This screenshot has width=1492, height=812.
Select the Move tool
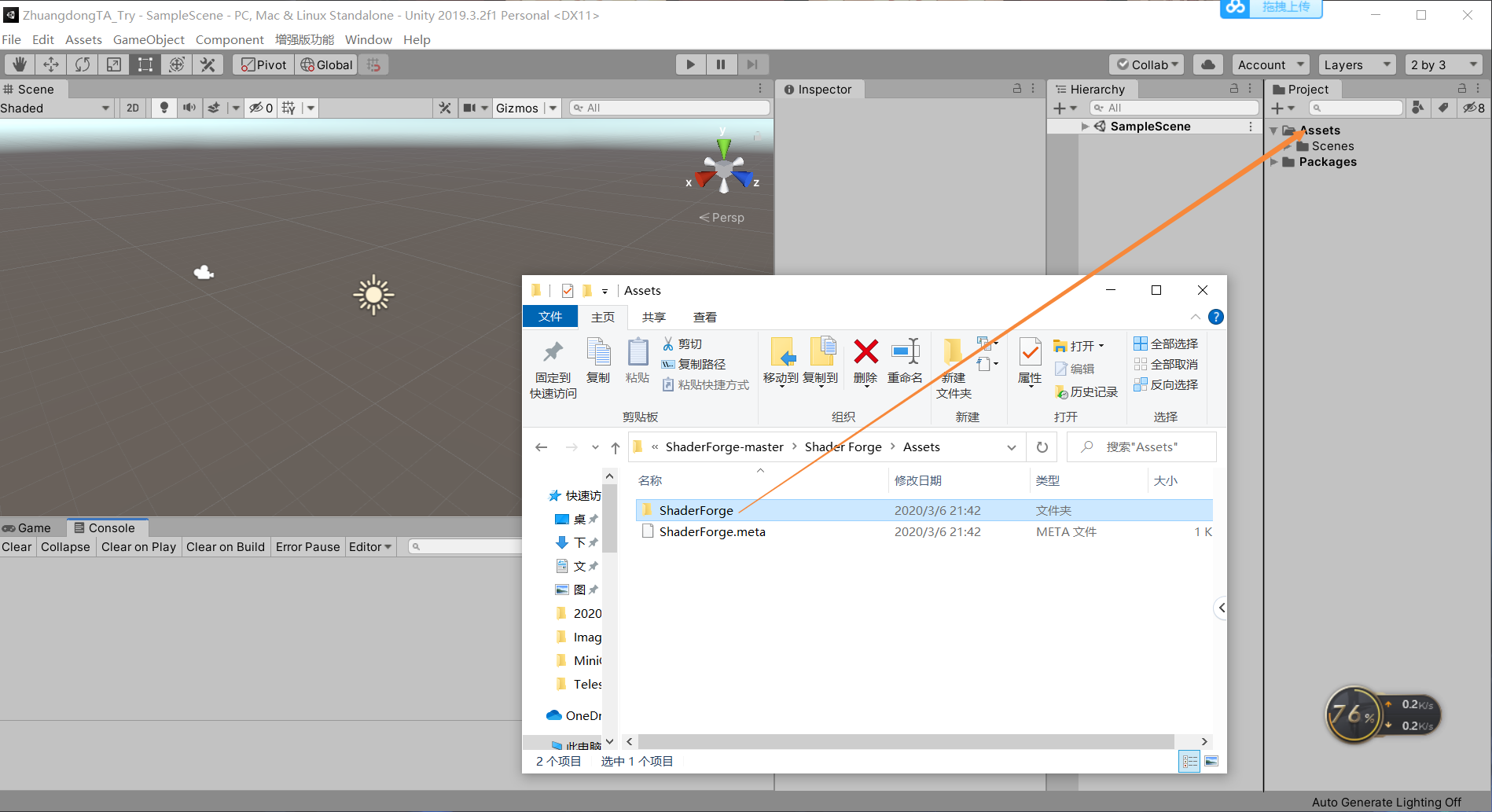pos(51,64)
